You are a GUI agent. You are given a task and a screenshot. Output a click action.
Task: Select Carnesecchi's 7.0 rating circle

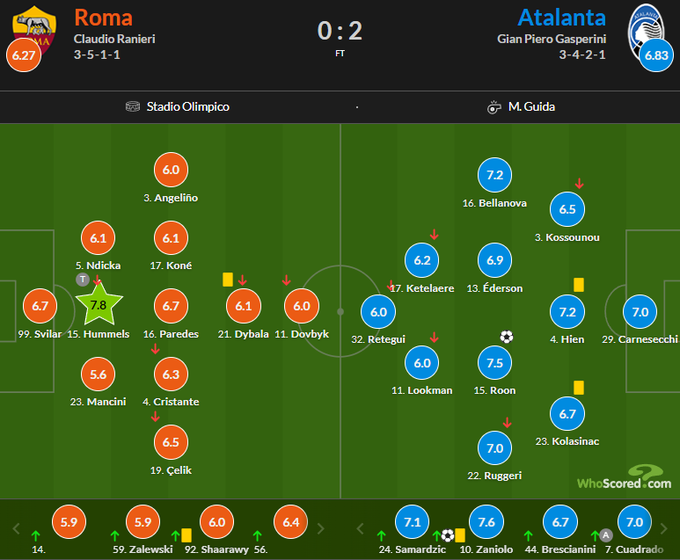coord(640,313)
